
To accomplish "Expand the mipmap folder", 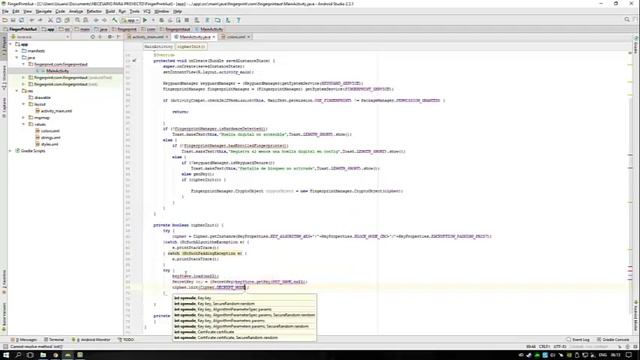I will coord(24,118).
